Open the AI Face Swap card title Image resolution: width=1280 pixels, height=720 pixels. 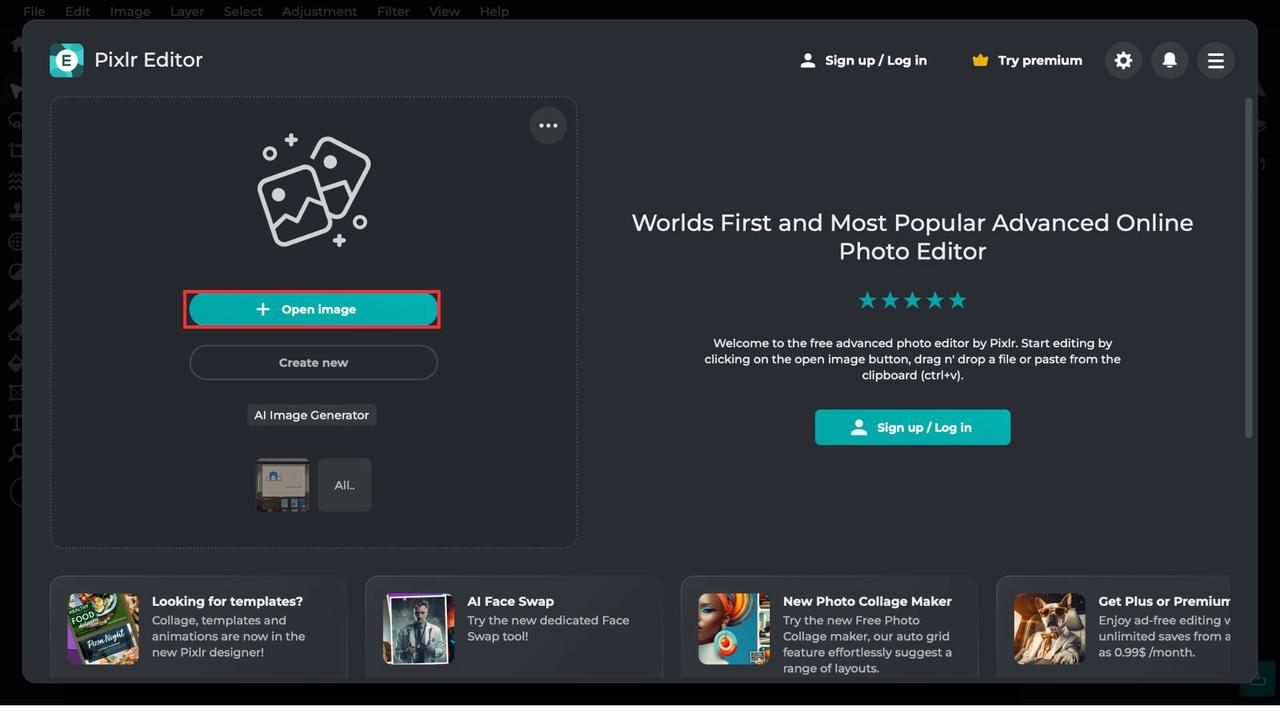[510, 601]
